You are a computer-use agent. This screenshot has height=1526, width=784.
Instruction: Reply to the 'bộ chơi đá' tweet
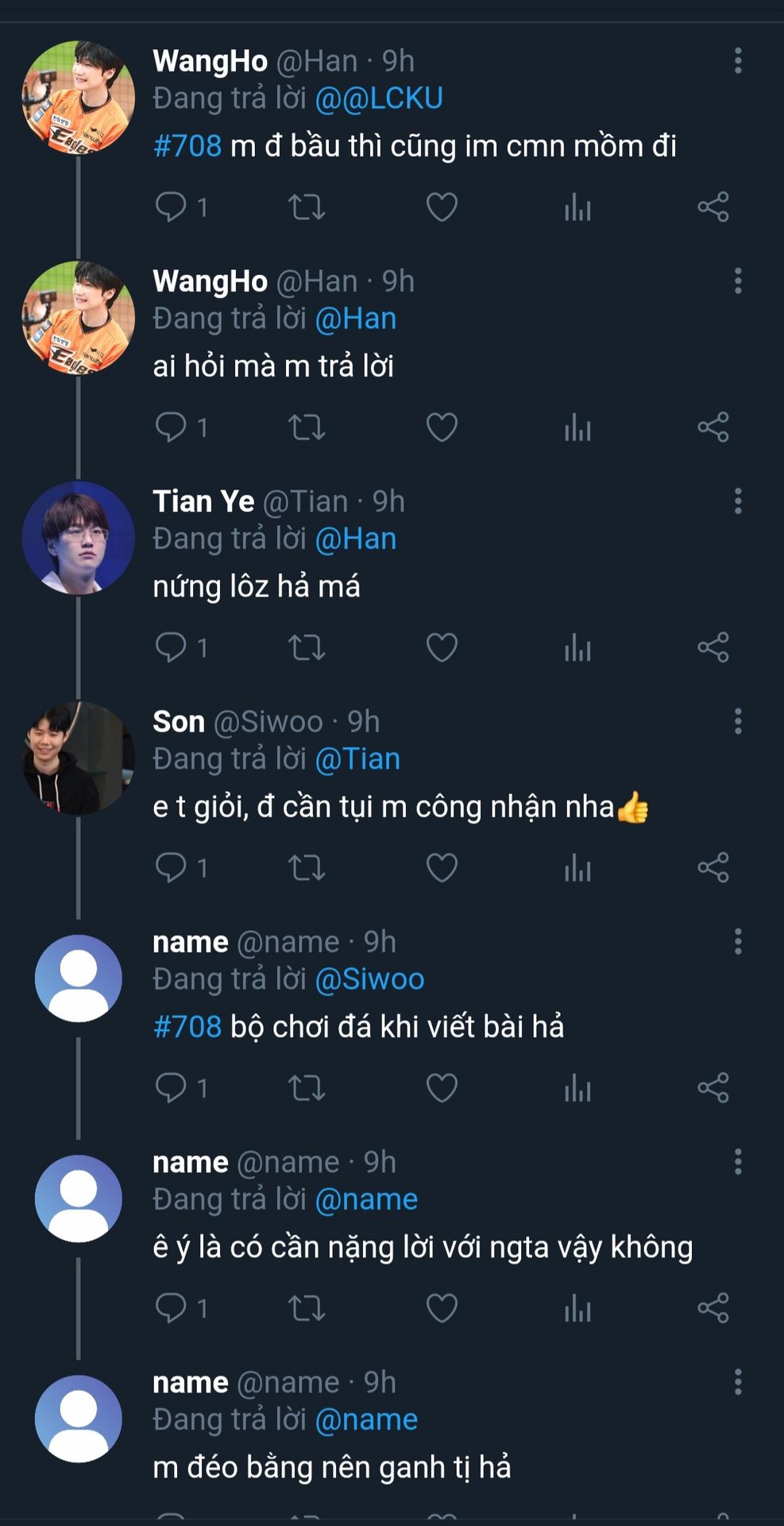point(171,1088)
